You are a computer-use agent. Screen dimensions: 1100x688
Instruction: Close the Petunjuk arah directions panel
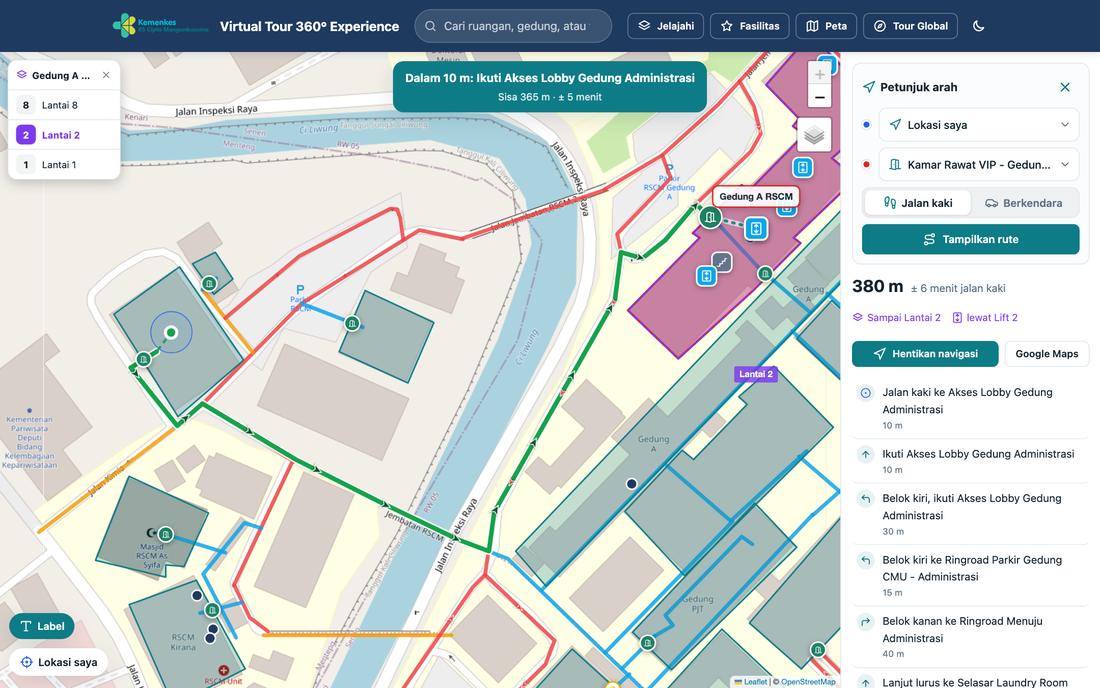click(1065, 87)
